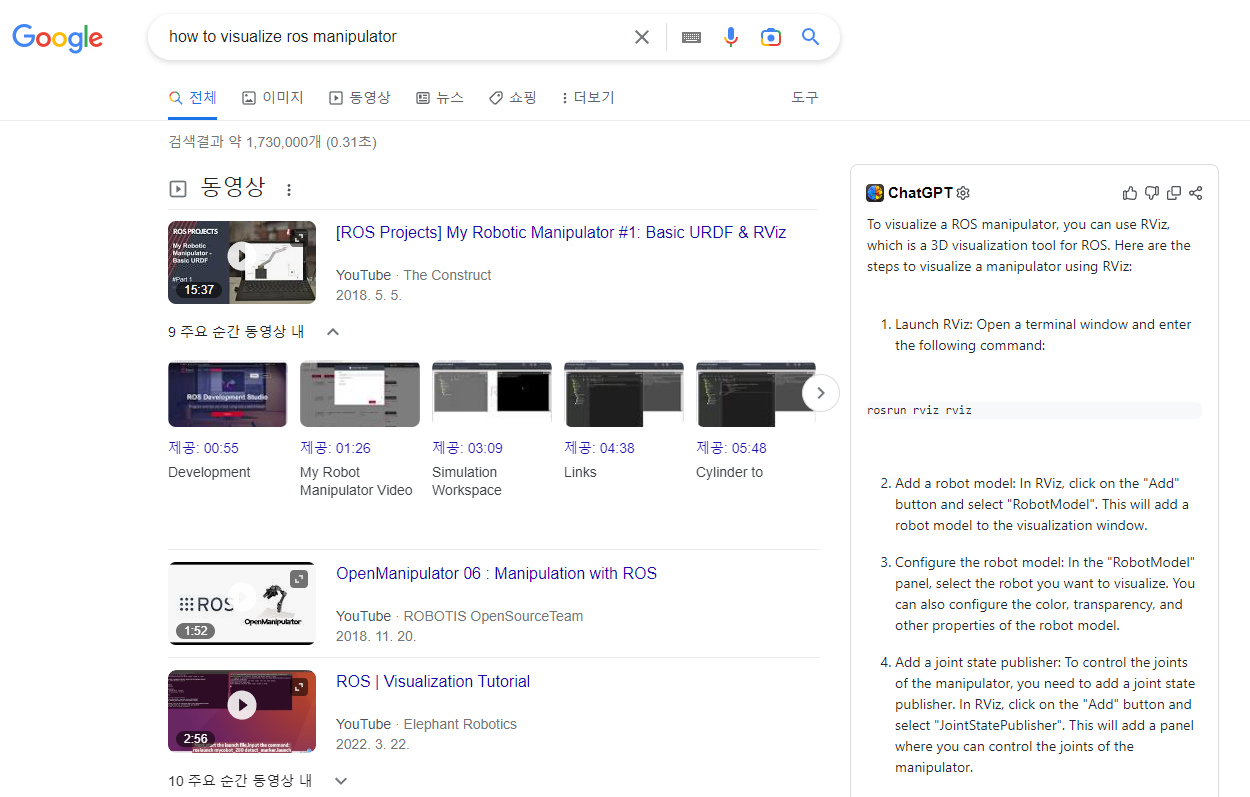Open video section three-dot options

coord(289,189)
